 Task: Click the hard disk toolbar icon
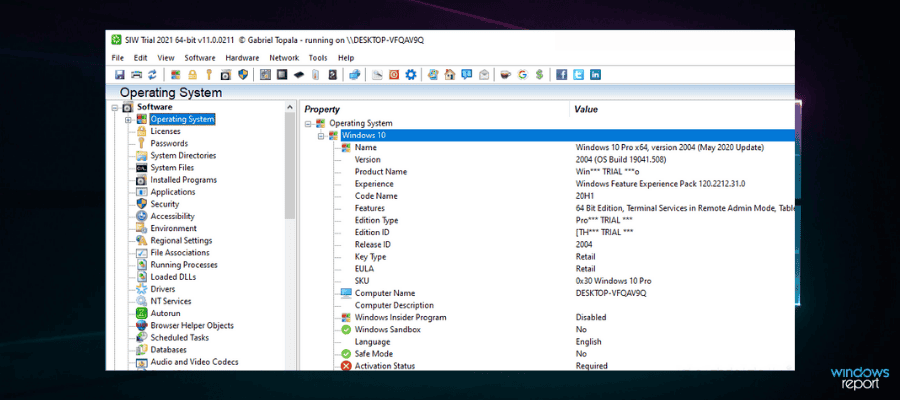(x=332, y=75)
